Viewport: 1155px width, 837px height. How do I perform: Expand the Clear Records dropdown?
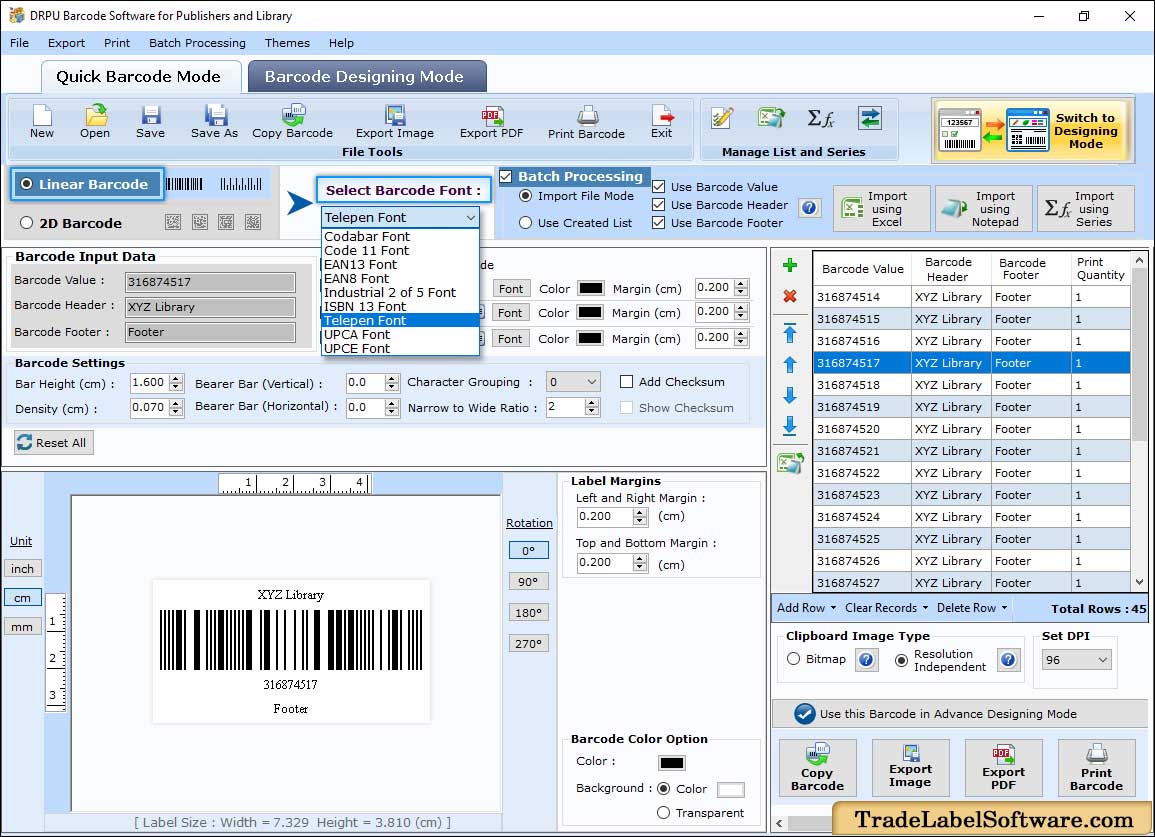924,609
